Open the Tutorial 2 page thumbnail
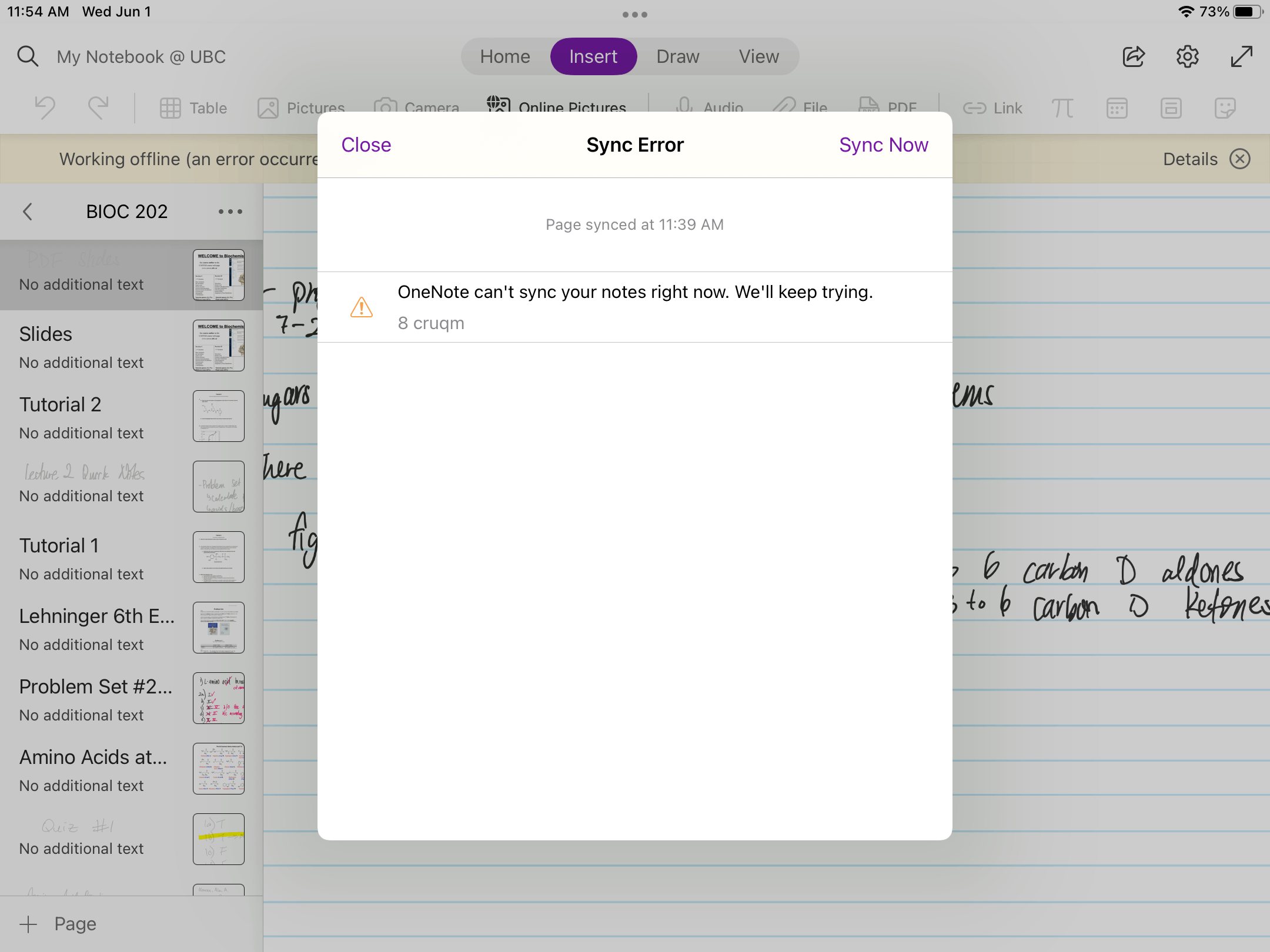 point(218,416)
